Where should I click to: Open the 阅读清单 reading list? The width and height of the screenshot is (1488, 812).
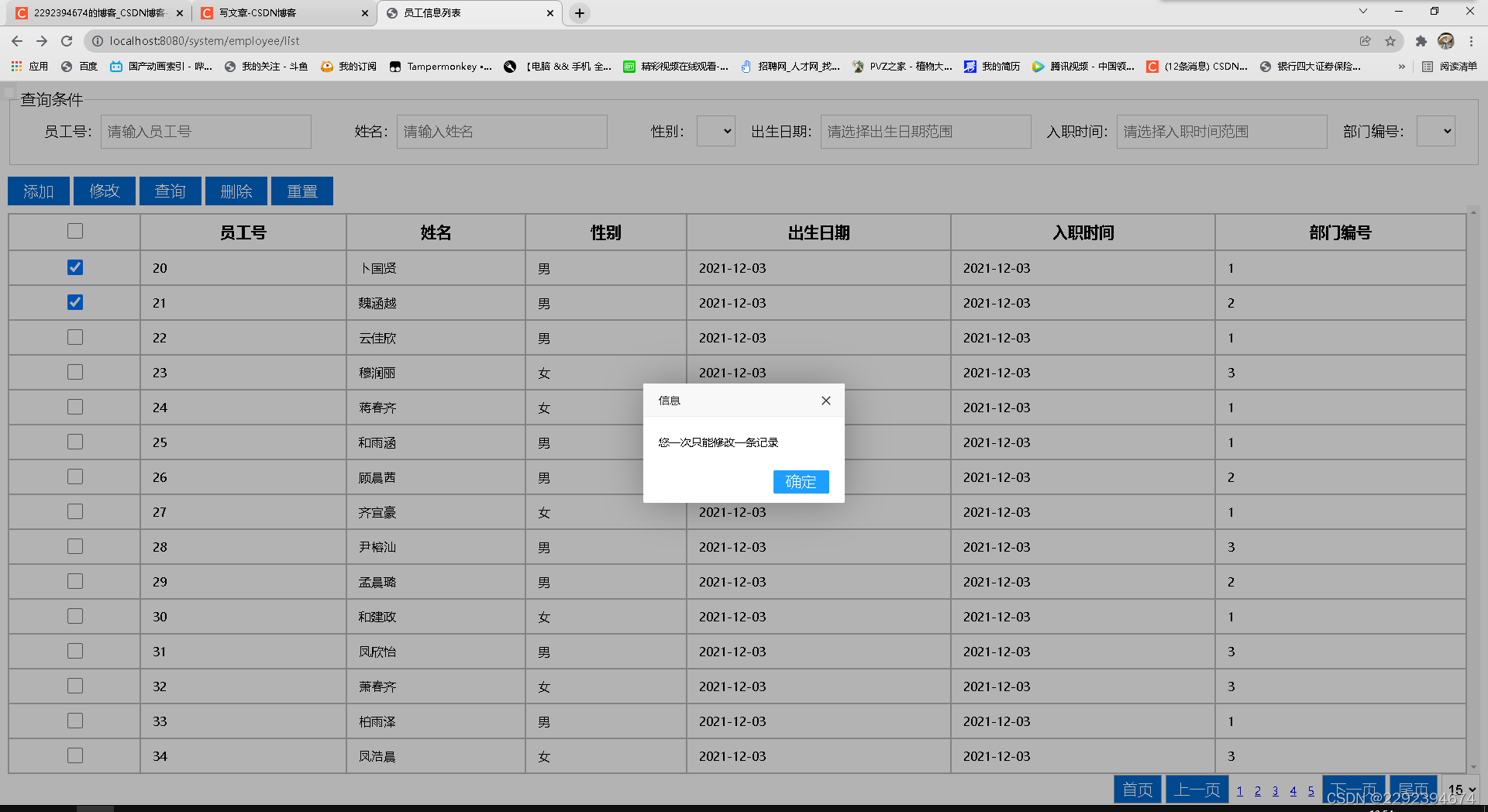pyautogui.click(x=1449, y=67)
